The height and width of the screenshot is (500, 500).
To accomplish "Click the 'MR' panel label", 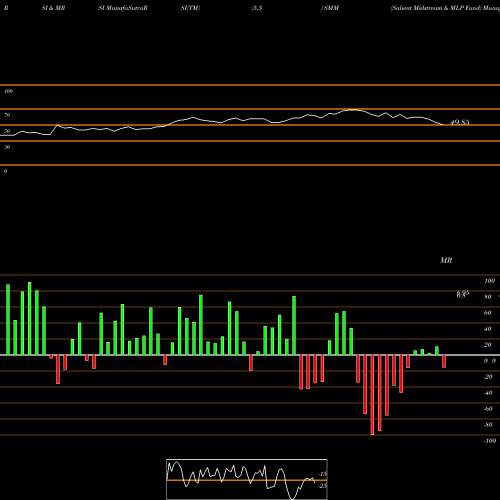I will [x=446, y=260].
